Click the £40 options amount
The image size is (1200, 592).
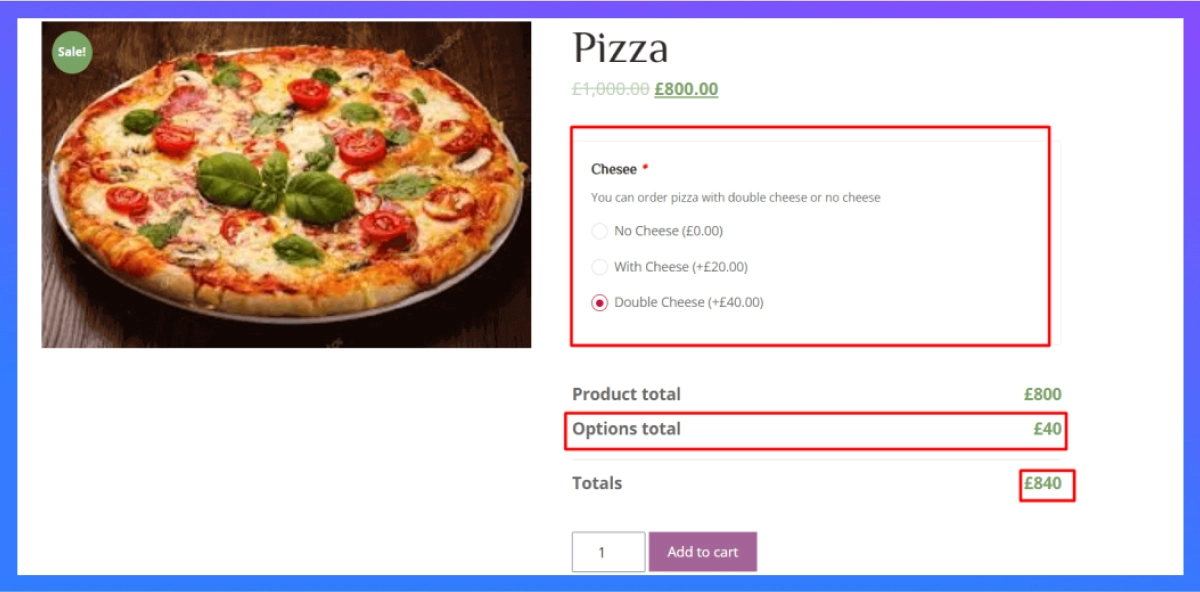pos(1048,429)
